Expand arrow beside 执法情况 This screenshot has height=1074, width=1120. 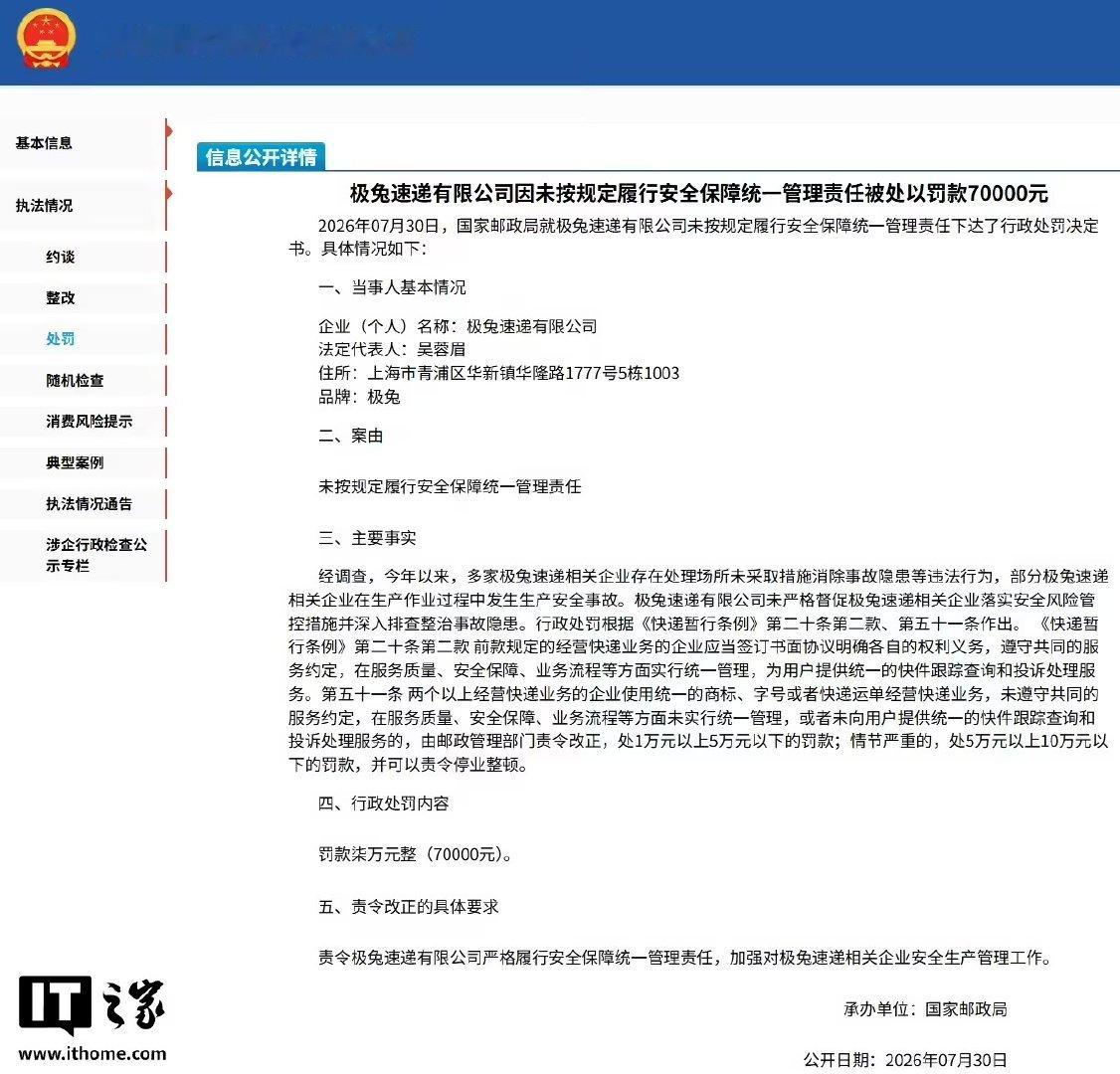(x=169, y=193)
